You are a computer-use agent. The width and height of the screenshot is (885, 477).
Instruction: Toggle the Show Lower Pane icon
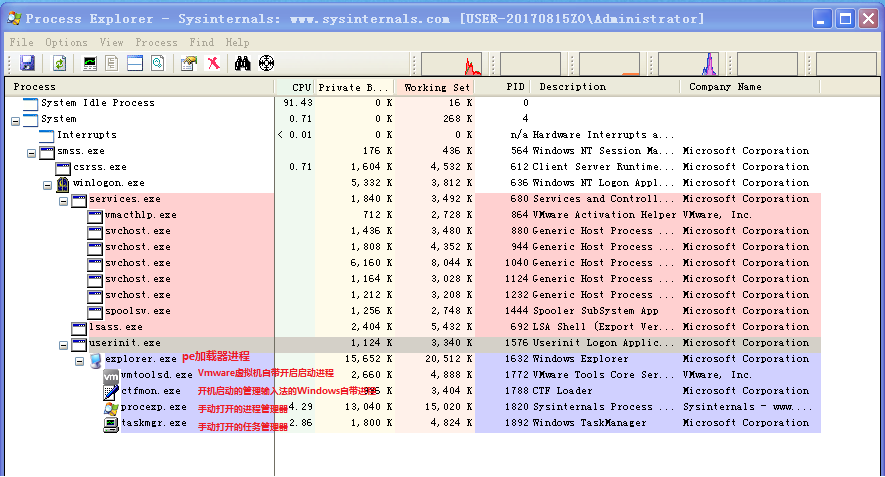(x=135, y=63)
